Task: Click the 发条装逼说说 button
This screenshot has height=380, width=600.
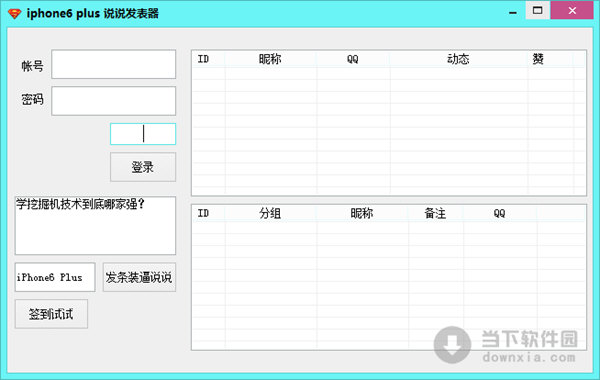Action: point(139,277)
